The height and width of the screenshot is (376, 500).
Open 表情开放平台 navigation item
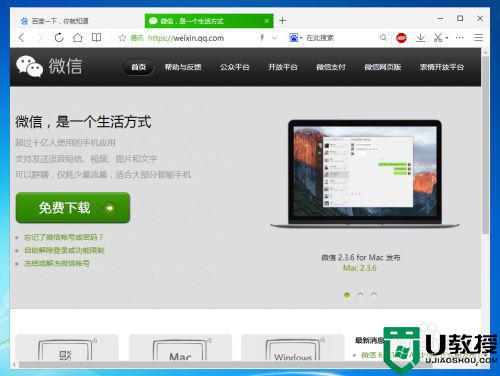(x=441, y=67)
